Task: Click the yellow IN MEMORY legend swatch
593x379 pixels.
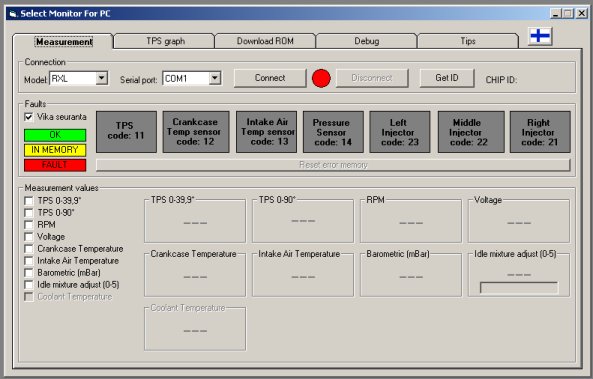Action: [x=55, y=150]
